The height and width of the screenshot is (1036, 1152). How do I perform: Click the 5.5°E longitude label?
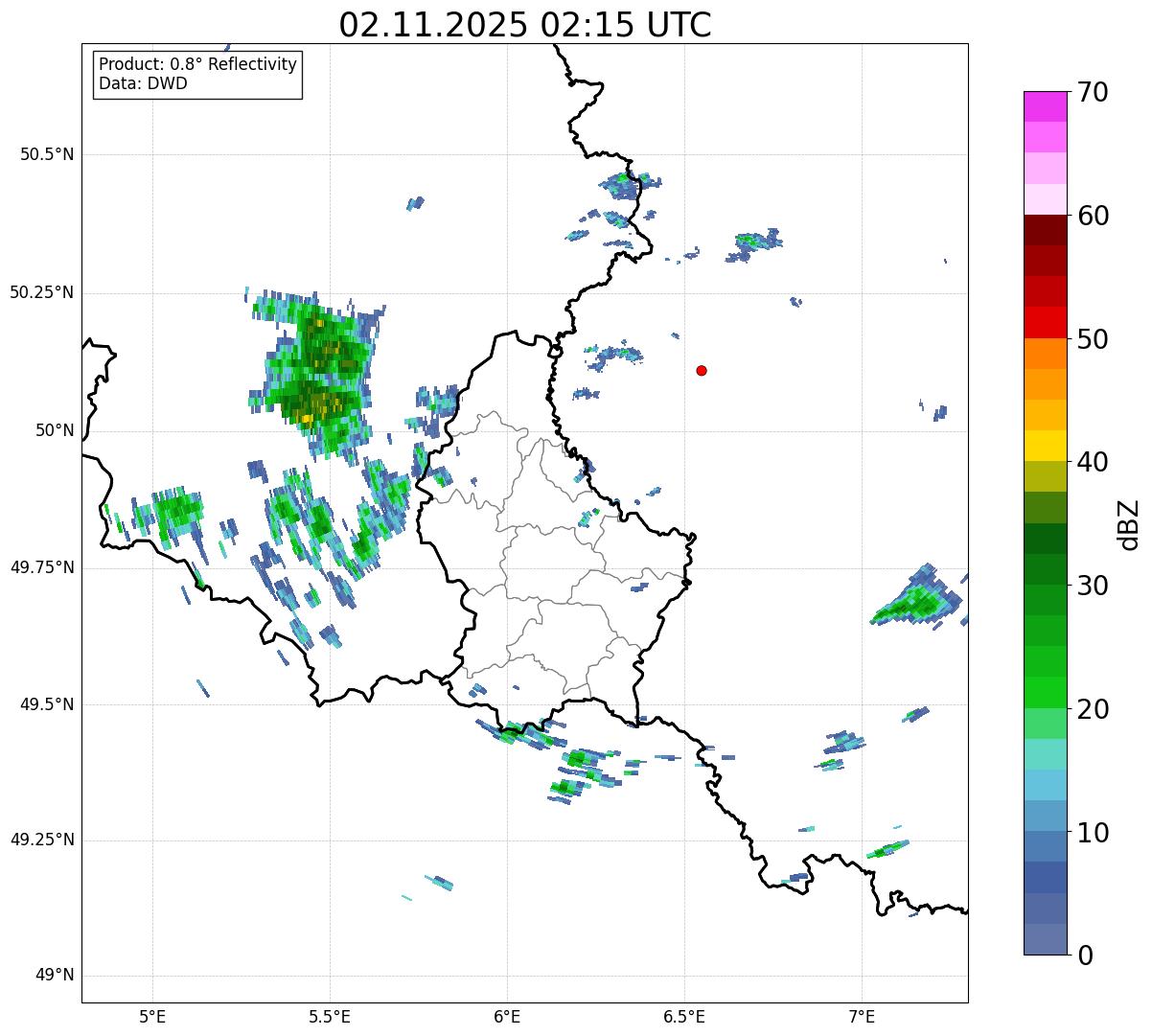click(x=330, y=1016)
